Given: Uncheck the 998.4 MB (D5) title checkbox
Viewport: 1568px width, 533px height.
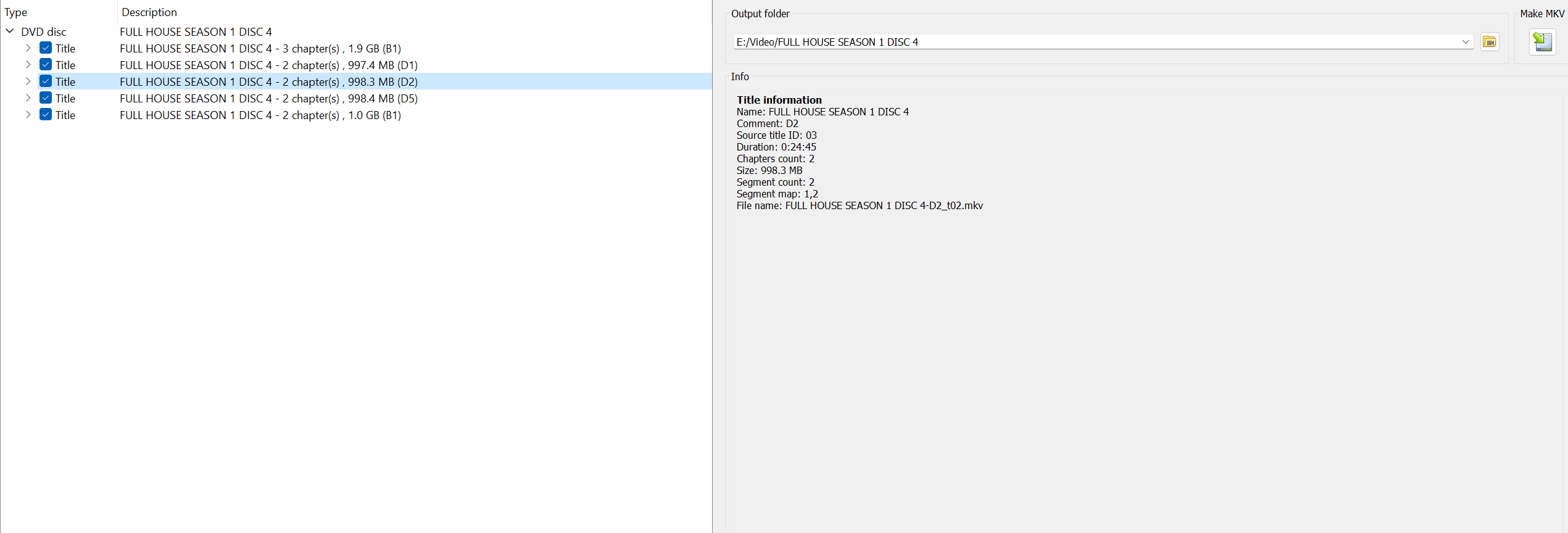Looking at the screenshot, I should (x=46, y=97).
